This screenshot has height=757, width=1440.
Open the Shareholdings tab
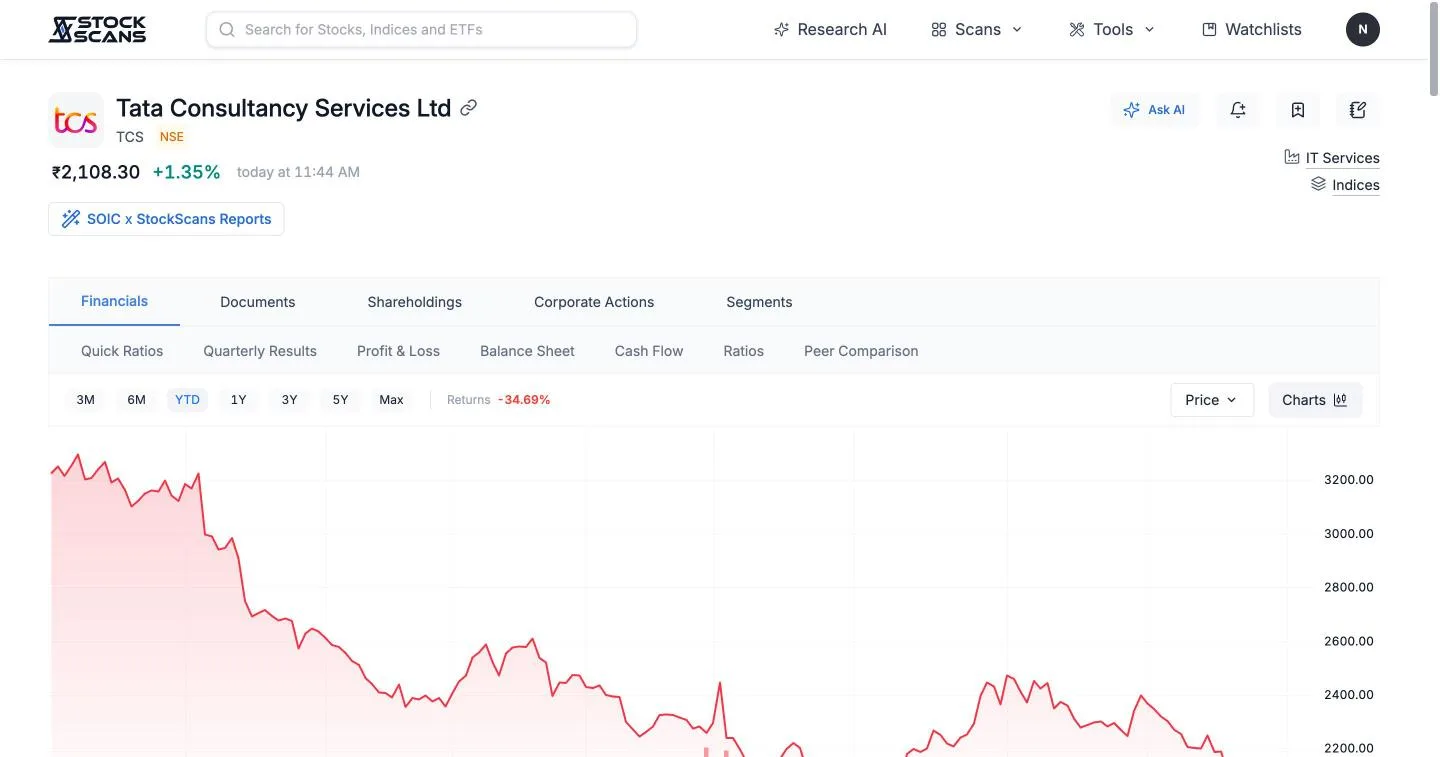click(x=415, y=302)
